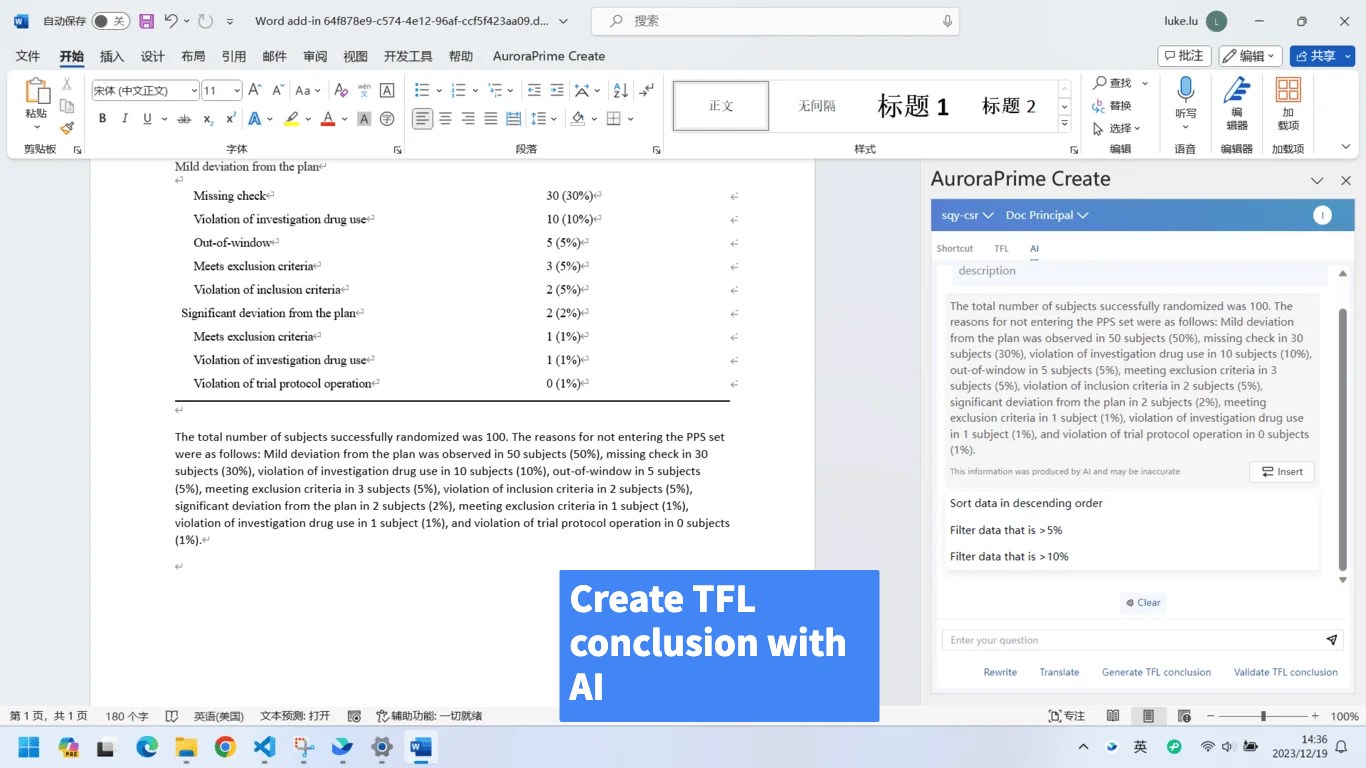Clear all formatting with the eraser A icon
This screenshot has height=768, width=1366.
click(x=341, y=90)
